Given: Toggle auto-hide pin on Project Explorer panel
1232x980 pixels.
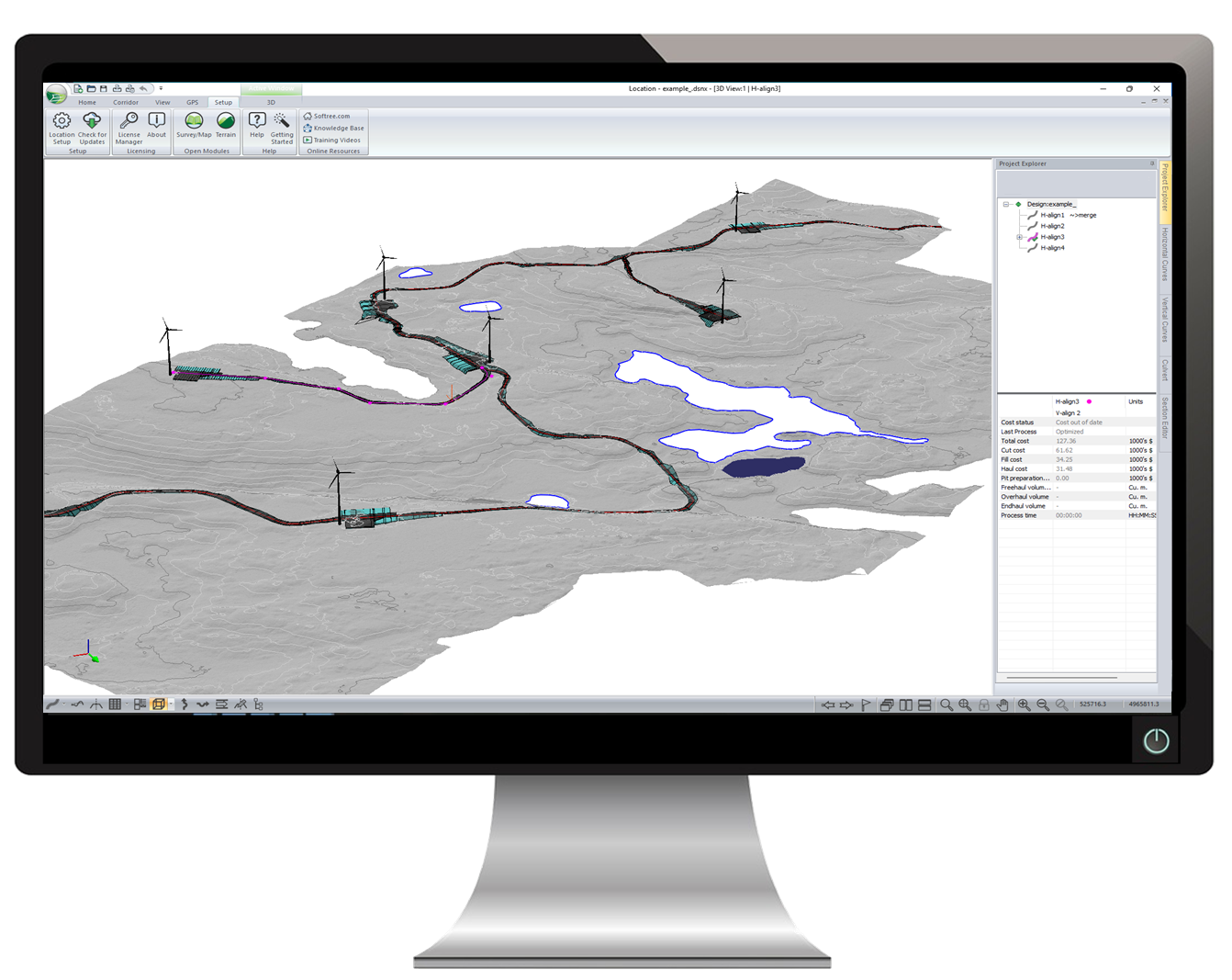Looking at the screenshot, I should click(x=1152, y=163).
